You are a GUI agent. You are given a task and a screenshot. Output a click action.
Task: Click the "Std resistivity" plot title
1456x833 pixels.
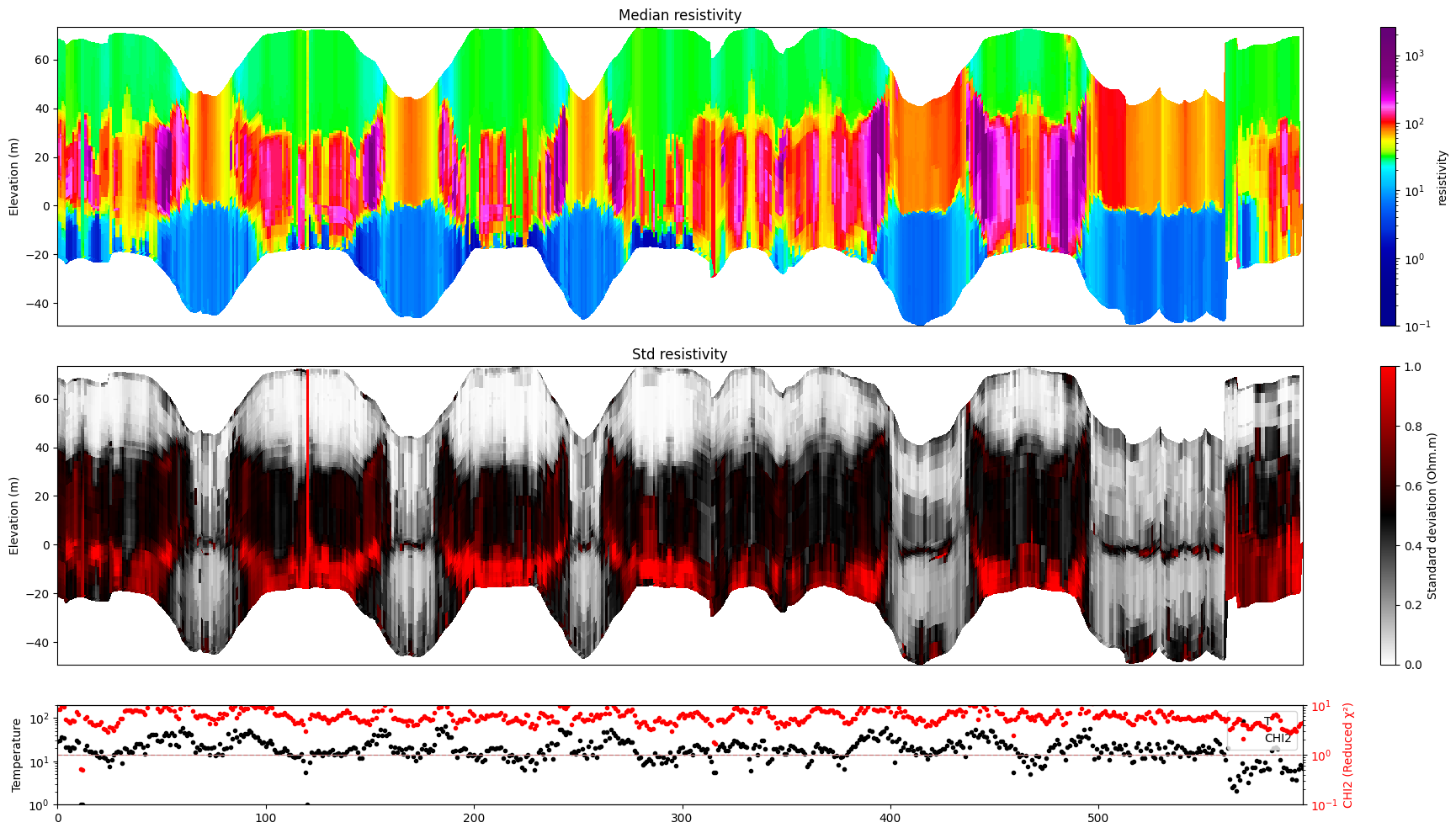(x=679, y=354)
